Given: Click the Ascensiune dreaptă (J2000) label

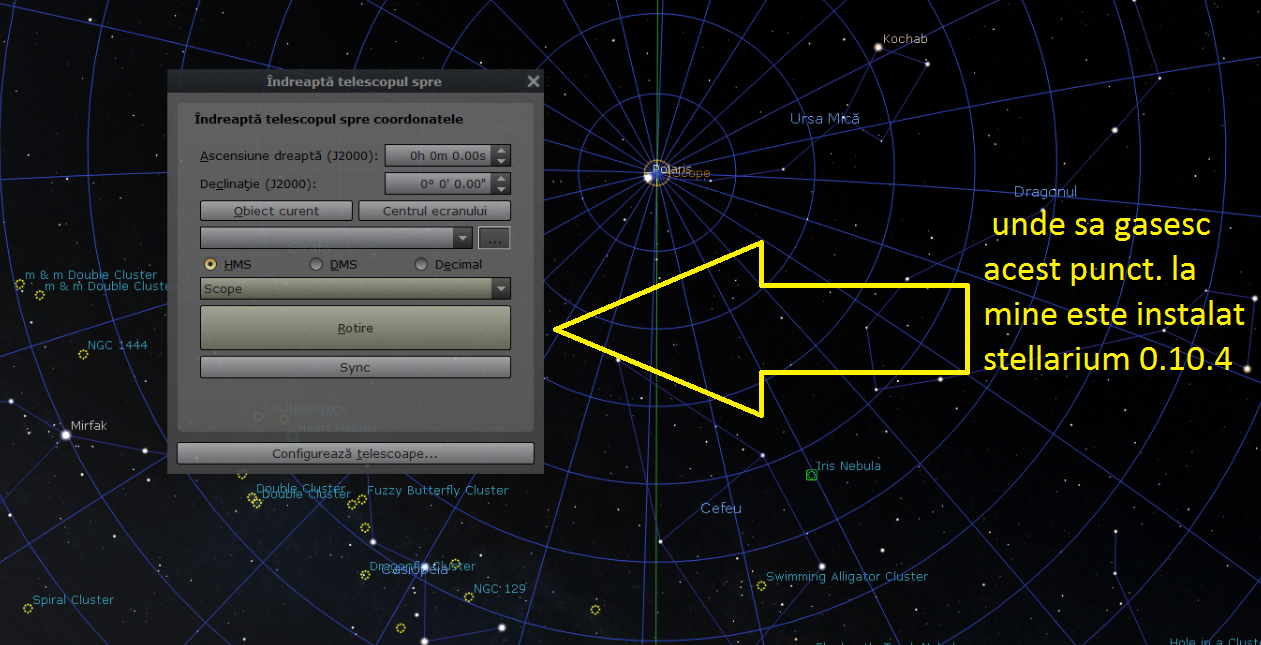Looking at the screenshot, I should coord(288,156).
